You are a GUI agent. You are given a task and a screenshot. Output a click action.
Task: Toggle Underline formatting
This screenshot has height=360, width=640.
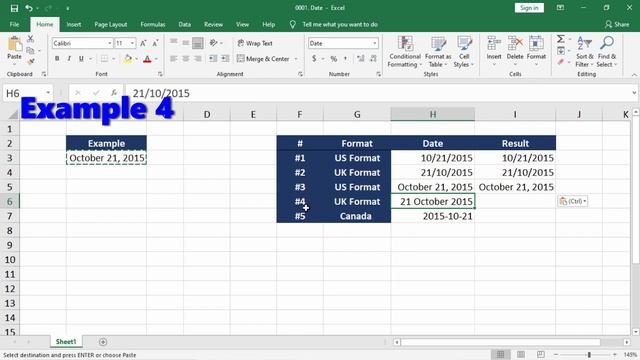(x=81, y=59)
